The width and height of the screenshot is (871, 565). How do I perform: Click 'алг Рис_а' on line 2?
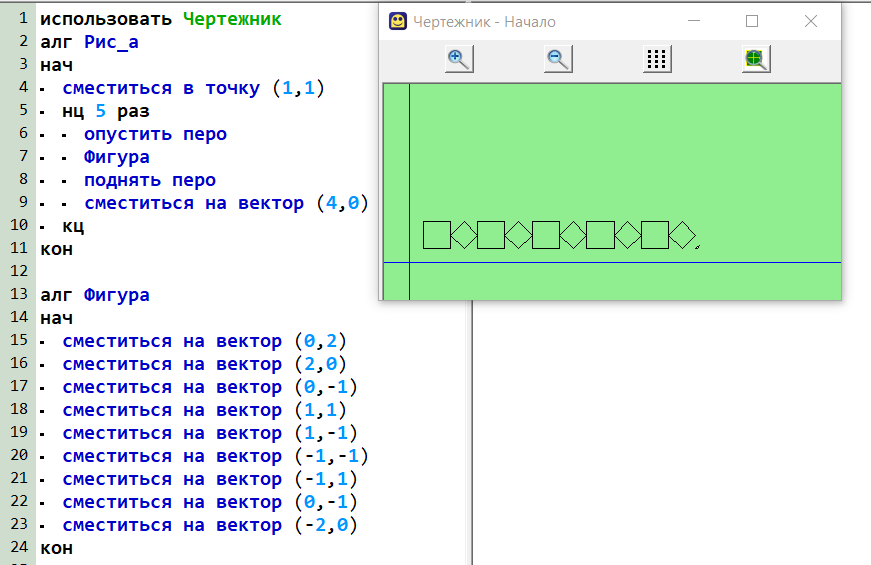click(x=89, y=42)
